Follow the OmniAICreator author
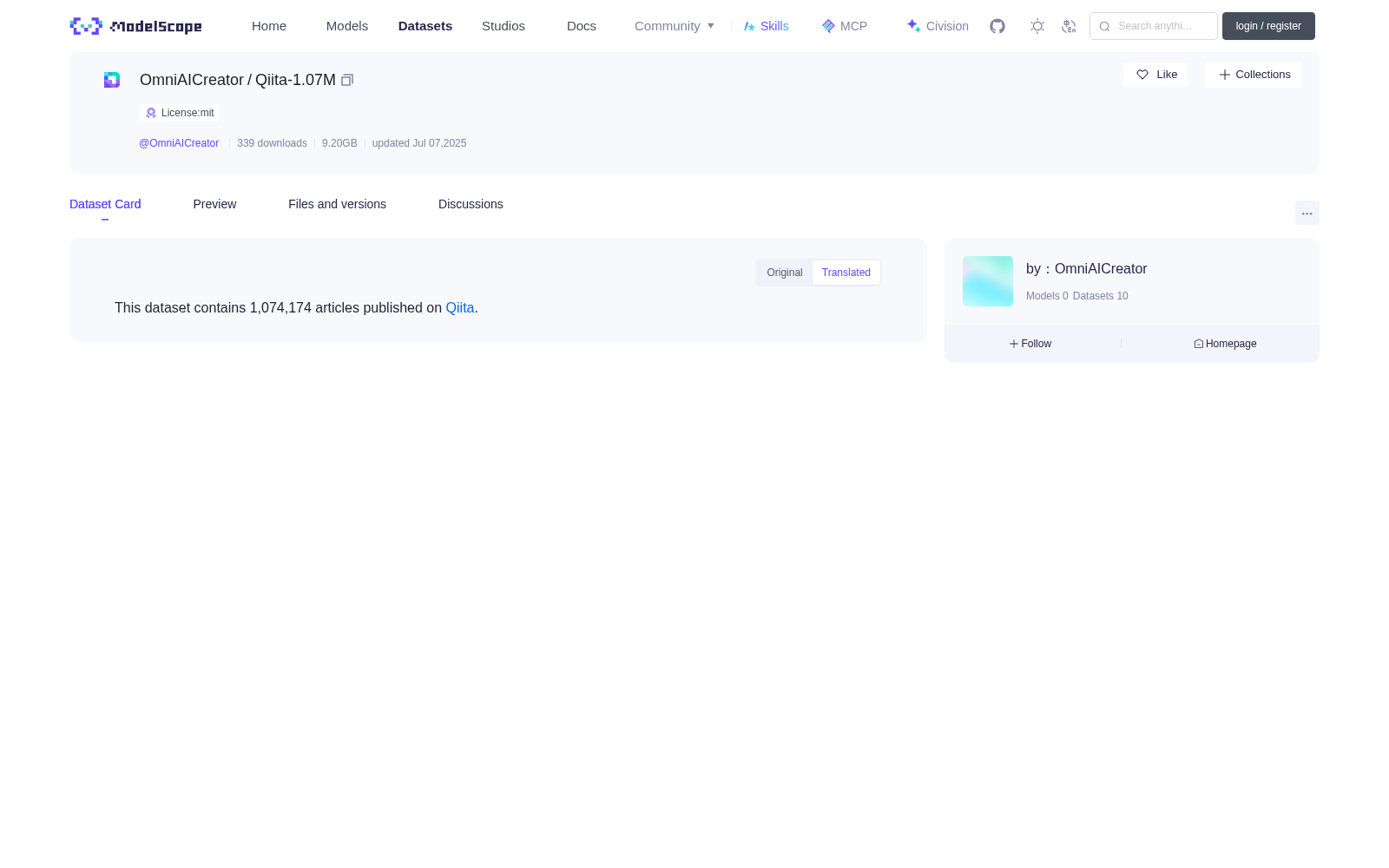Viewport: 1389px width, 868px height. pyautogui.click(x=1030, y=344)
